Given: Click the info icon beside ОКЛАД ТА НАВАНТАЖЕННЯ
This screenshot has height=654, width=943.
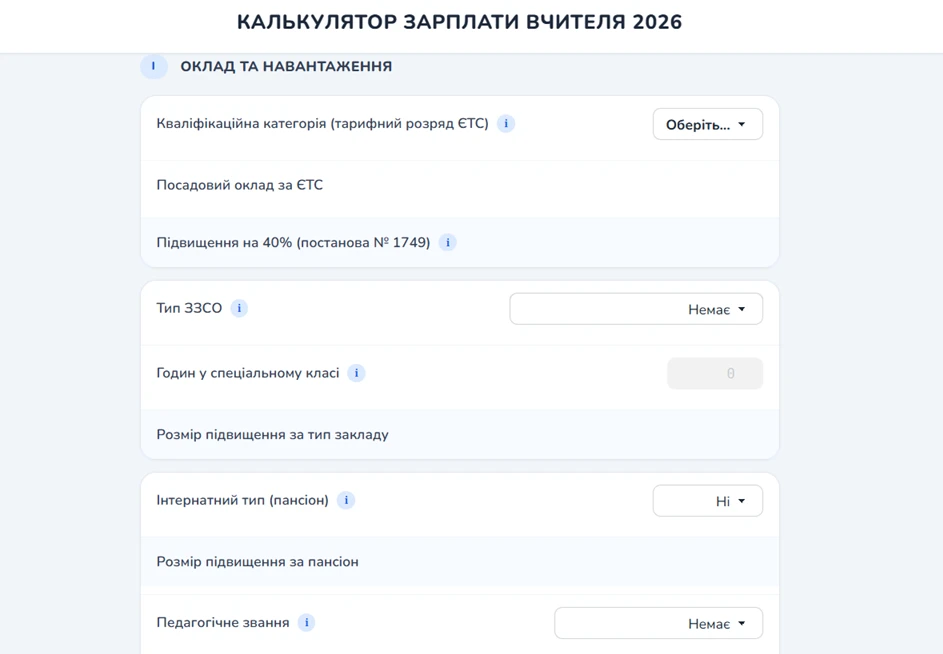Looking at the screenshot, I should tap(153, 66).
